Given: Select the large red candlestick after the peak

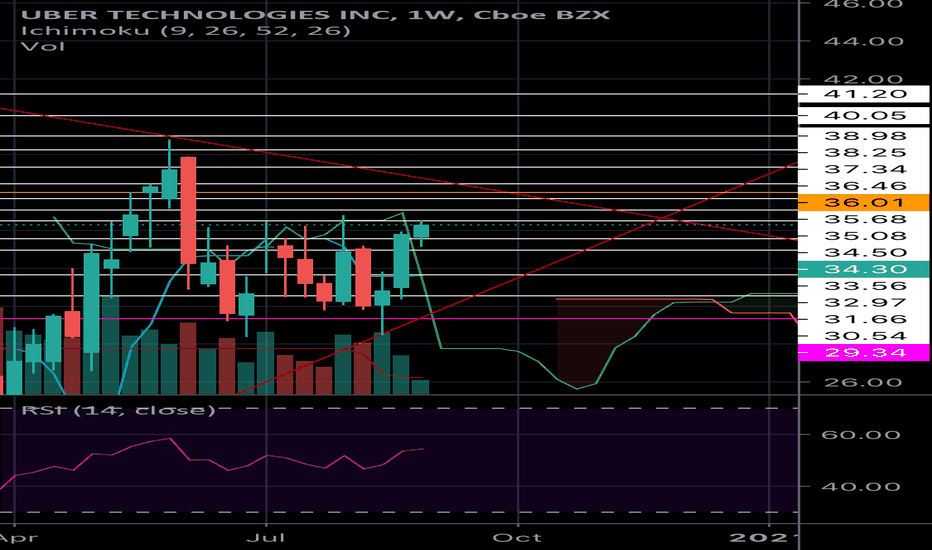Looking at the screenshot, I should click(x=188, y=210).
